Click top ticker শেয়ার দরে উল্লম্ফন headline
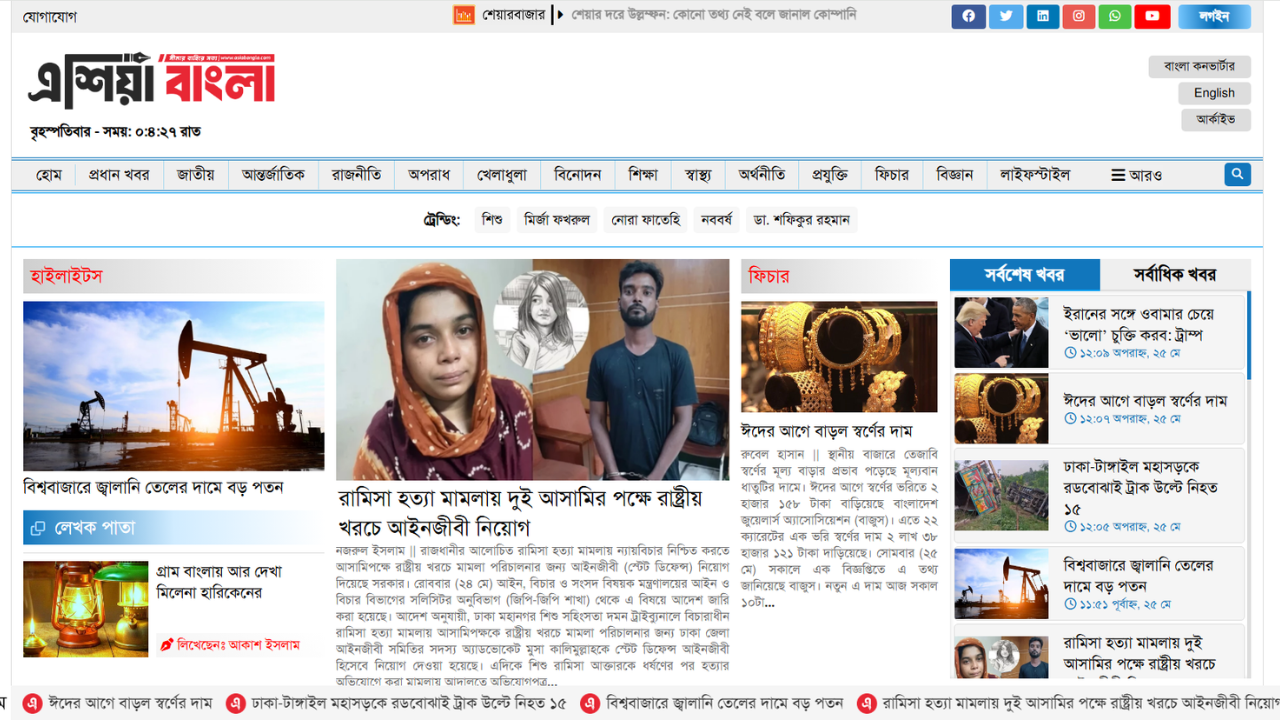 pos(714,15)
